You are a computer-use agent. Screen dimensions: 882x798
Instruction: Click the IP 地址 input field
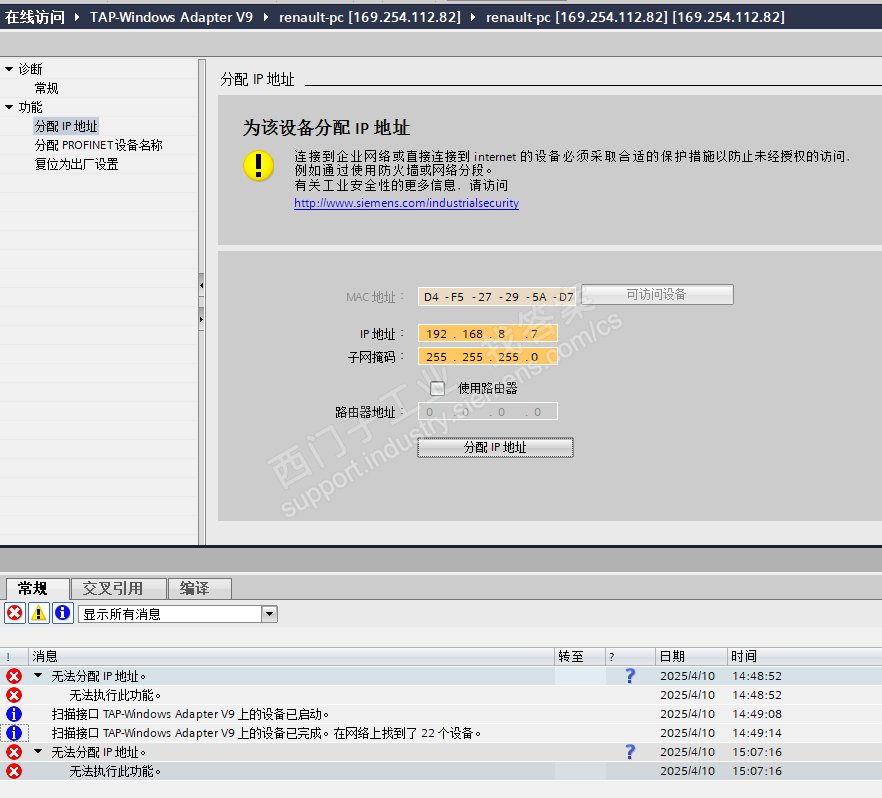click(488, 333)
